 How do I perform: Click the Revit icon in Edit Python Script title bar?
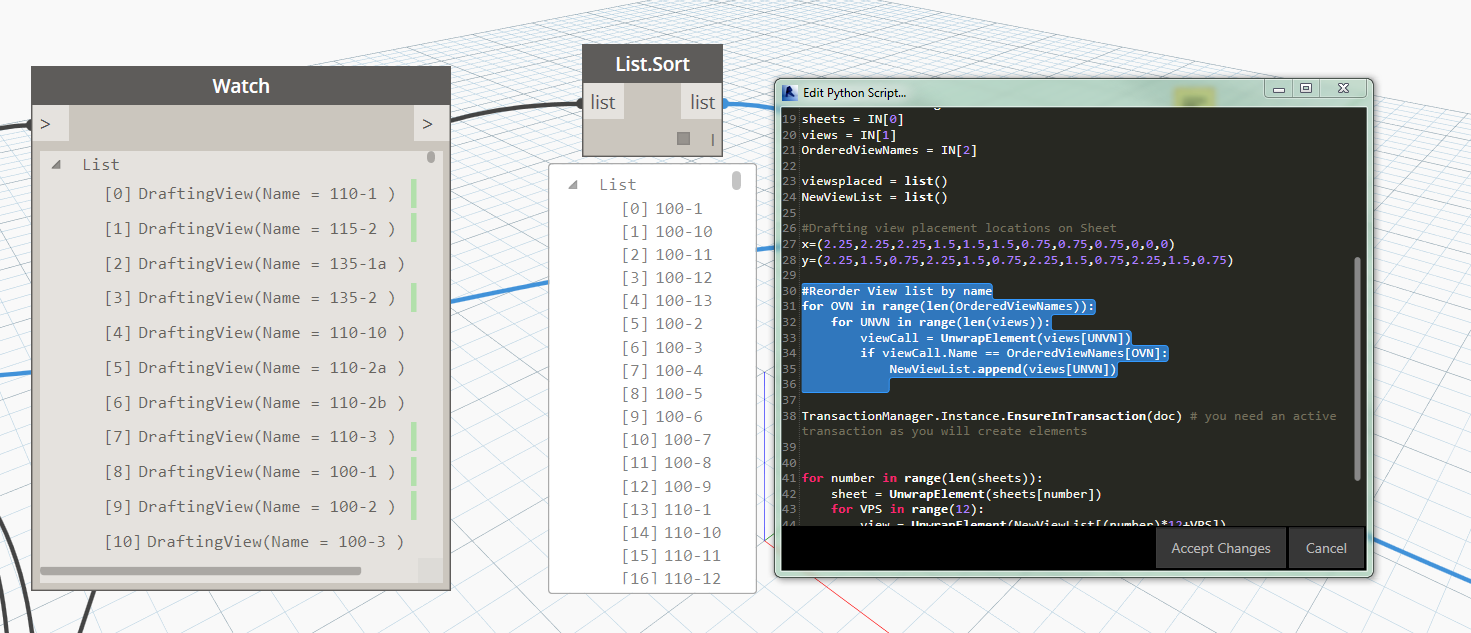coord(789,92)
